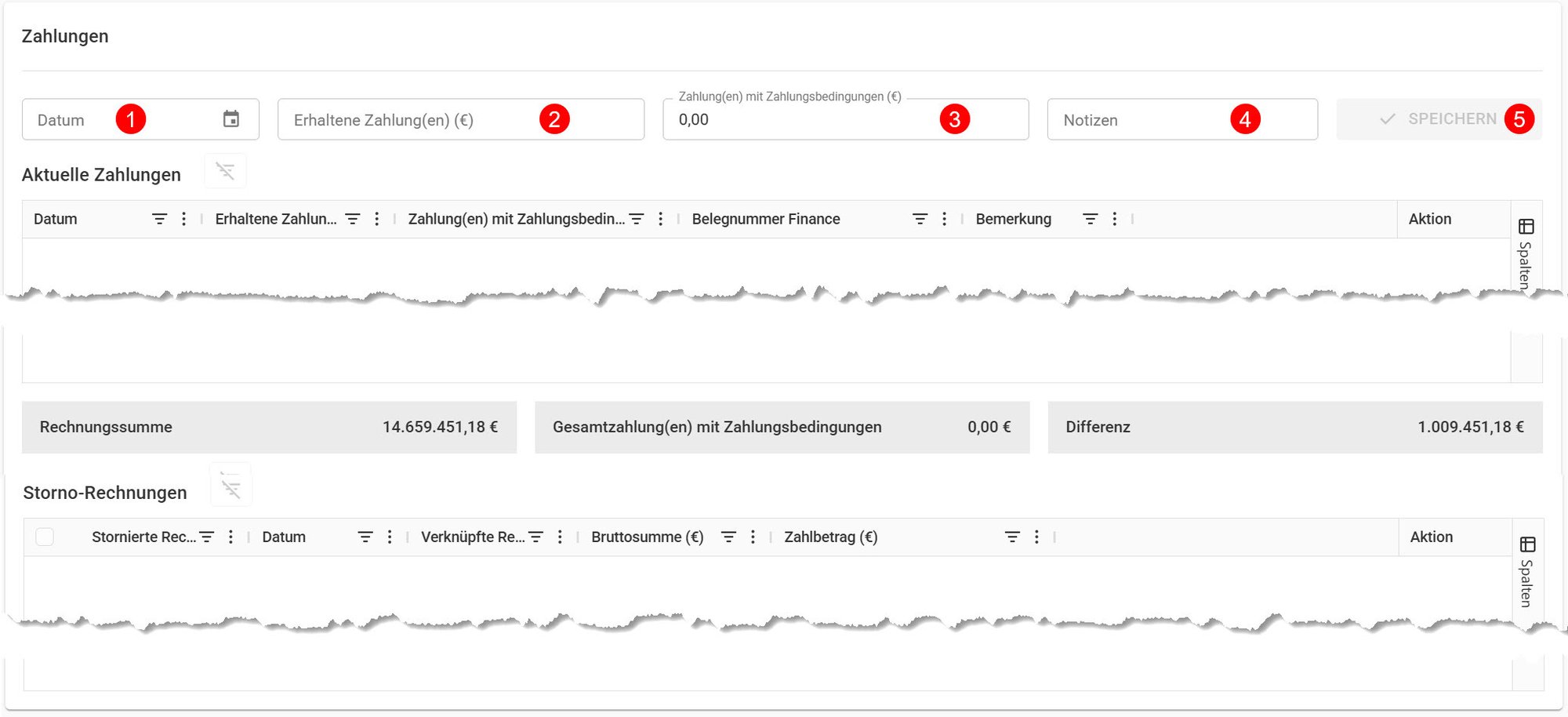Click Aktion header in Aktuelle Zahlungen table
1568x717 pixels.
tap(1430, 219)
